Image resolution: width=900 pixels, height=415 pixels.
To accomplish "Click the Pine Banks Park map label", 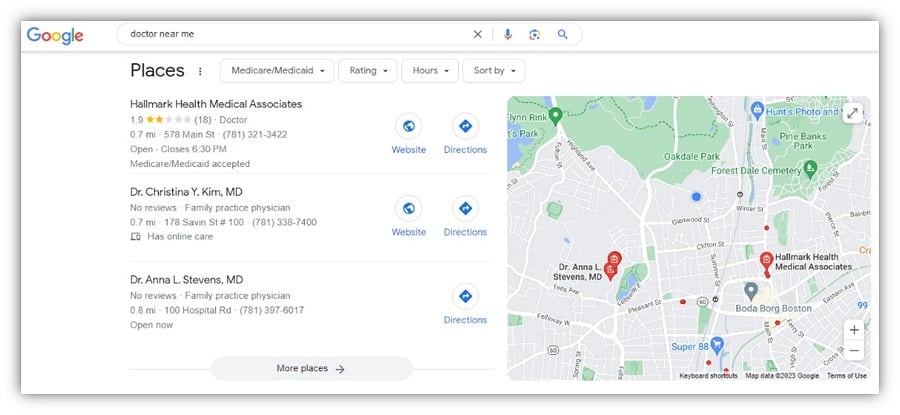I will (x=803, y=141).
